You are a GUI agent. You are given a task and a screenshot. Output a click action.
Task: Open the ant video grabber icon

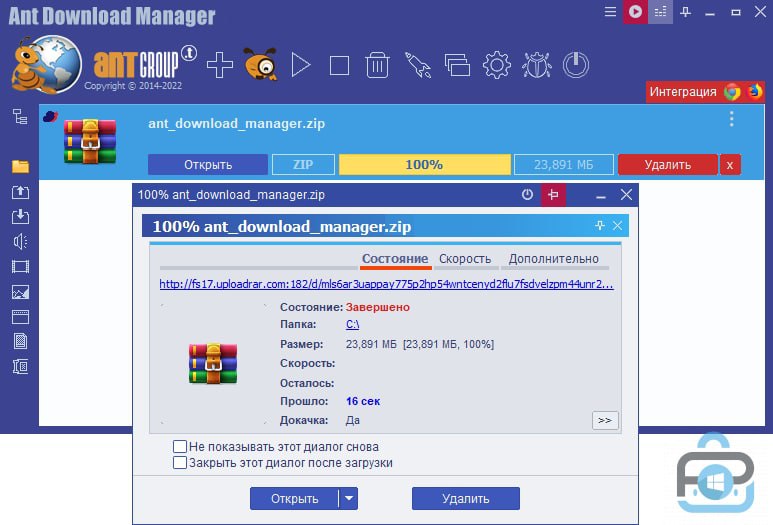coord(260,64)
